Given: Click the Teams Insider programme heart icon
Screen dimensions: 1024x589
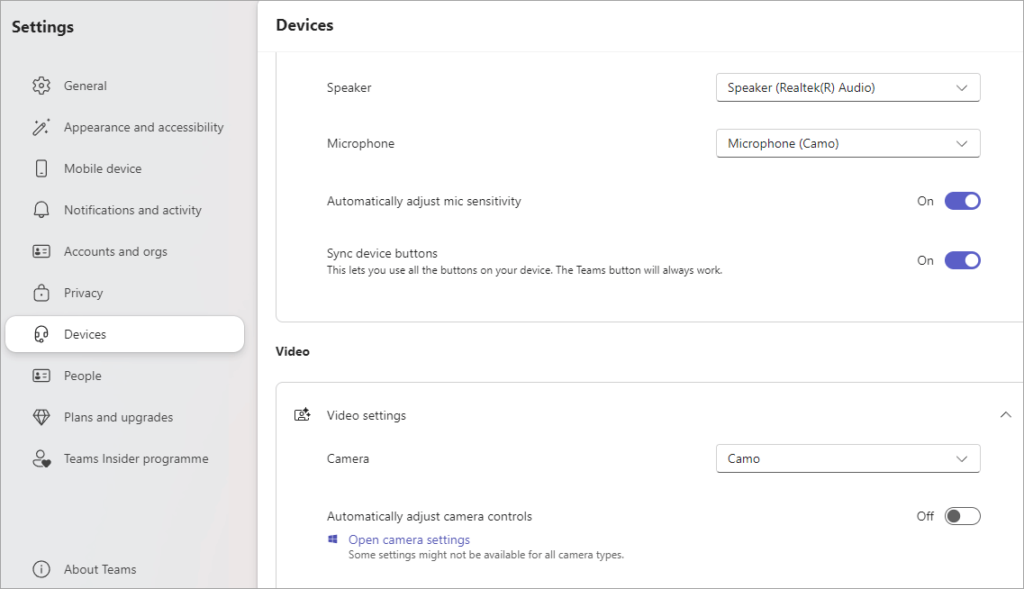Looking at the screenshot, I should coord(41,459).
